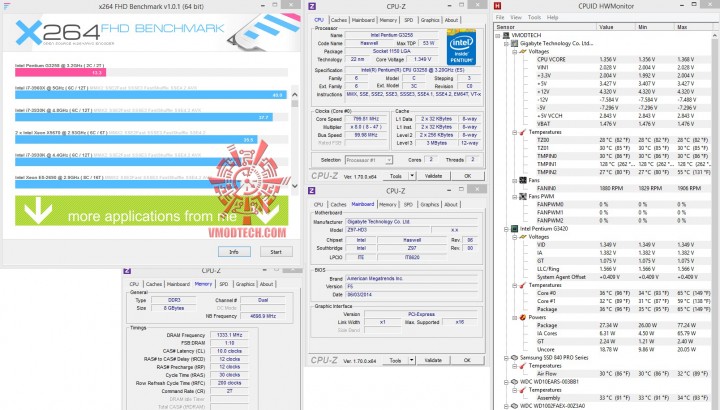Screen dimensions: 720x410
Task: Click the Fans PWM node icon
Action: 523,197
